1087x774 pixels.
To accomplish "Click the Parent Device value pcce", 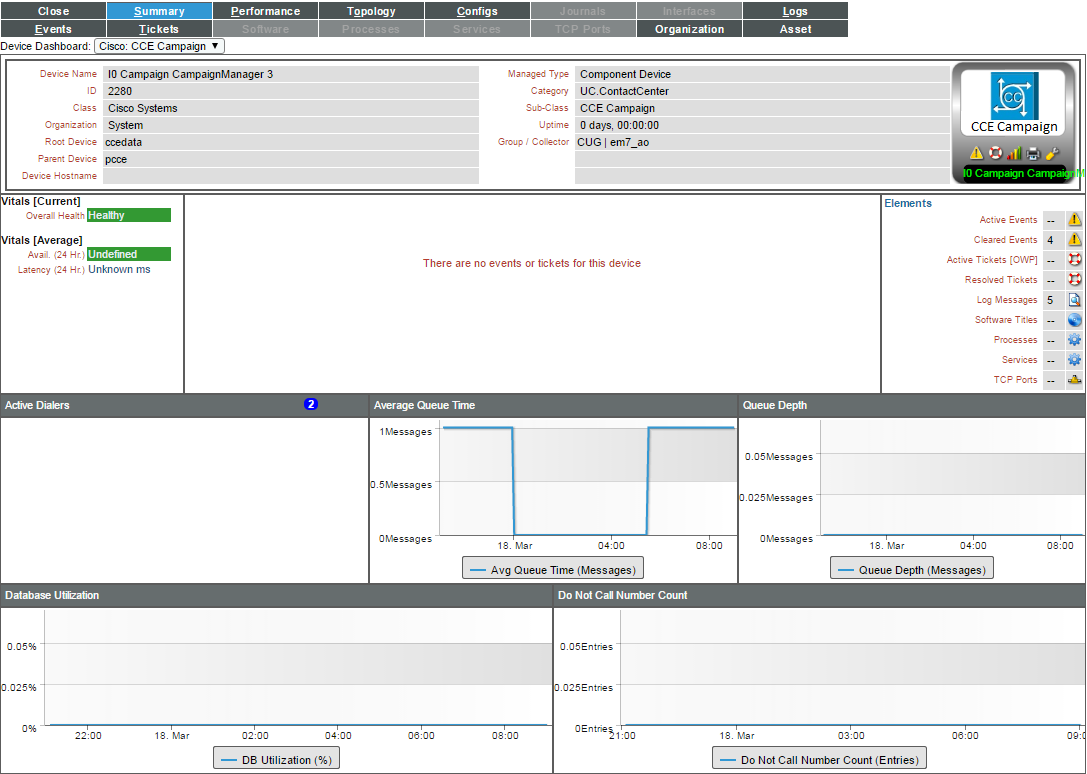I will pos(116,160).
